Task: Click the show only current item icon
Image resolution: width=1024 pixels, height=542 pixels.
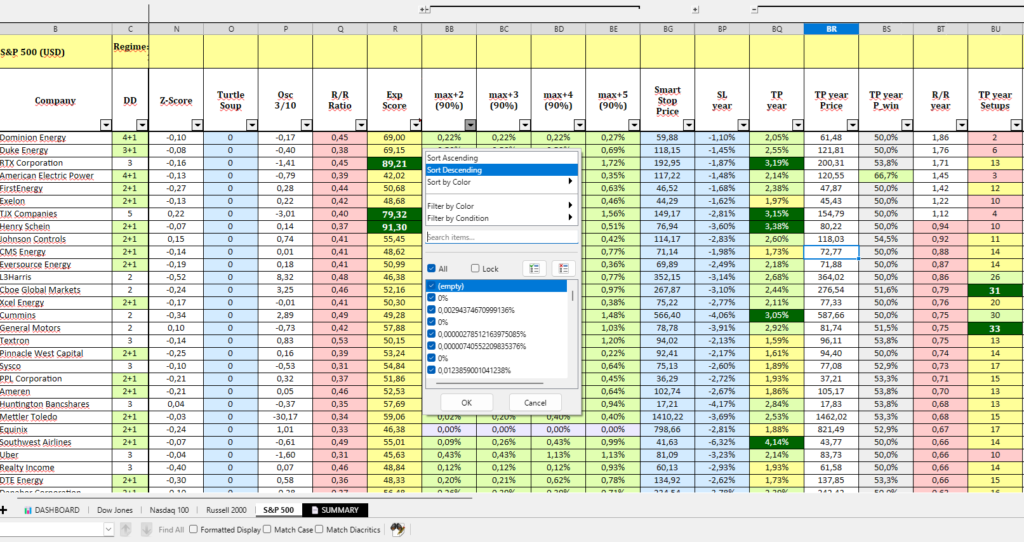Action: click(534, 269)
